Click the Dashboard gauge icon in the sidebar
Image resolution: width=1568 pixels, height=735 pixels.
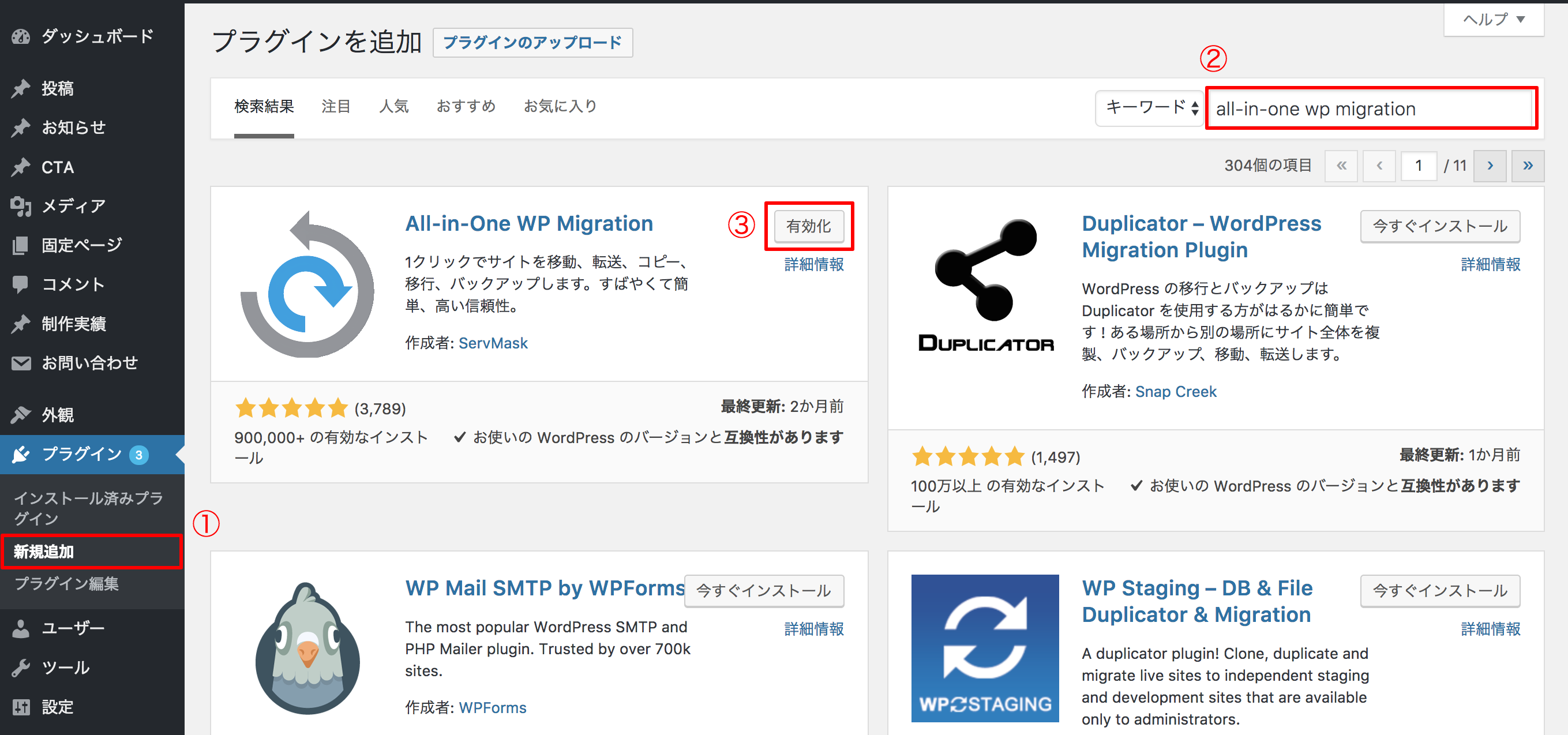(21, 36)
